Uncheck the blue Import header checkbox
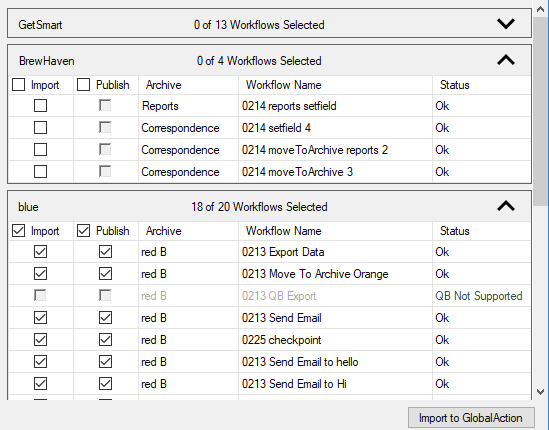The image size is (549, 430). coord(19,231)
